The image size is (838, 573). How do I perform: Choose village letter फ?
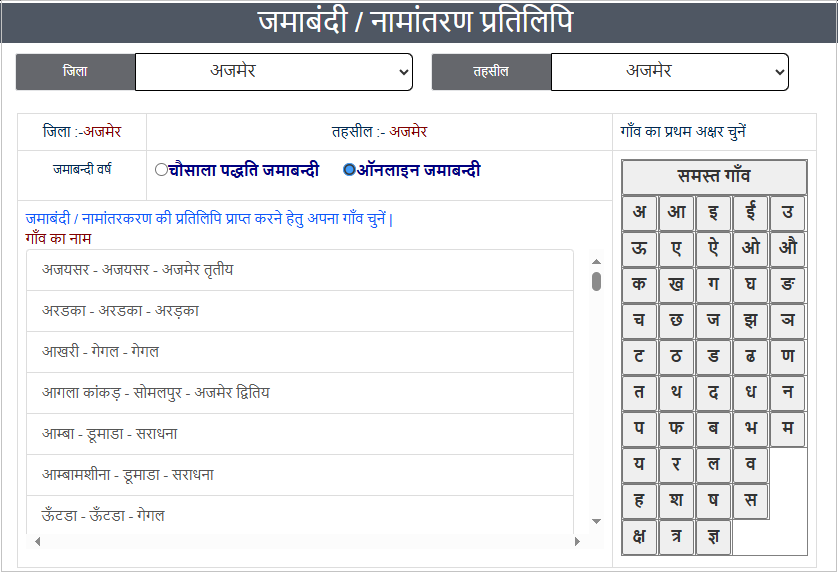(677, 429)
